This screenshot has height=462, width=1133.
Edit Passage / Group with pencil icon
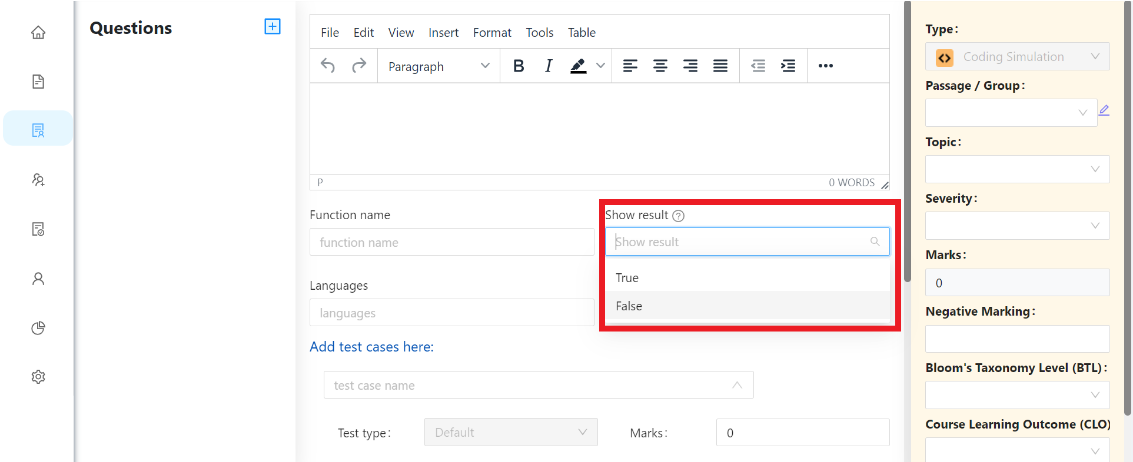coord(1103,111)
